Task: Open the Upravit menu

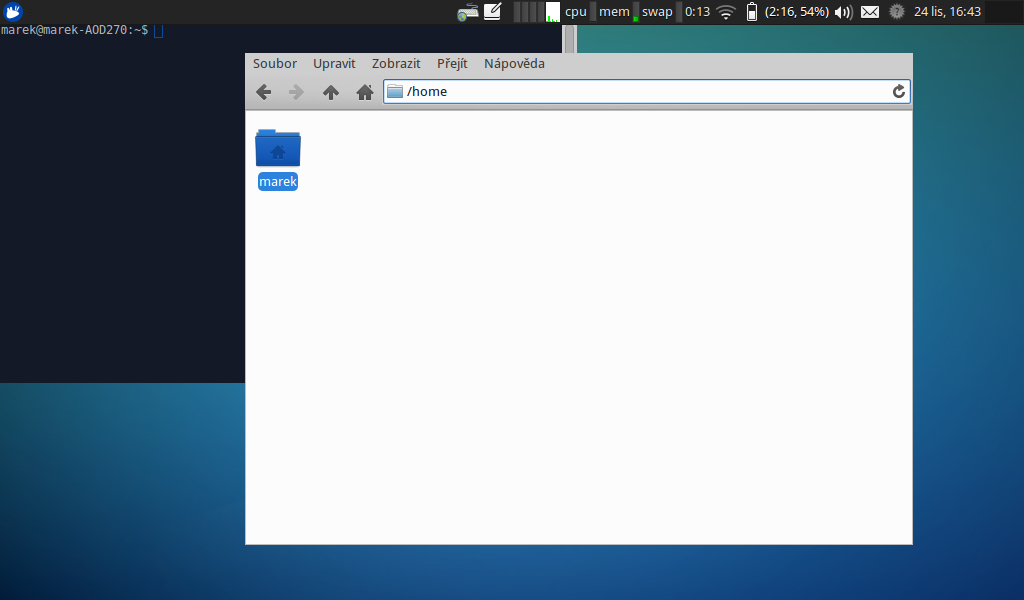Action: (334, 64)
